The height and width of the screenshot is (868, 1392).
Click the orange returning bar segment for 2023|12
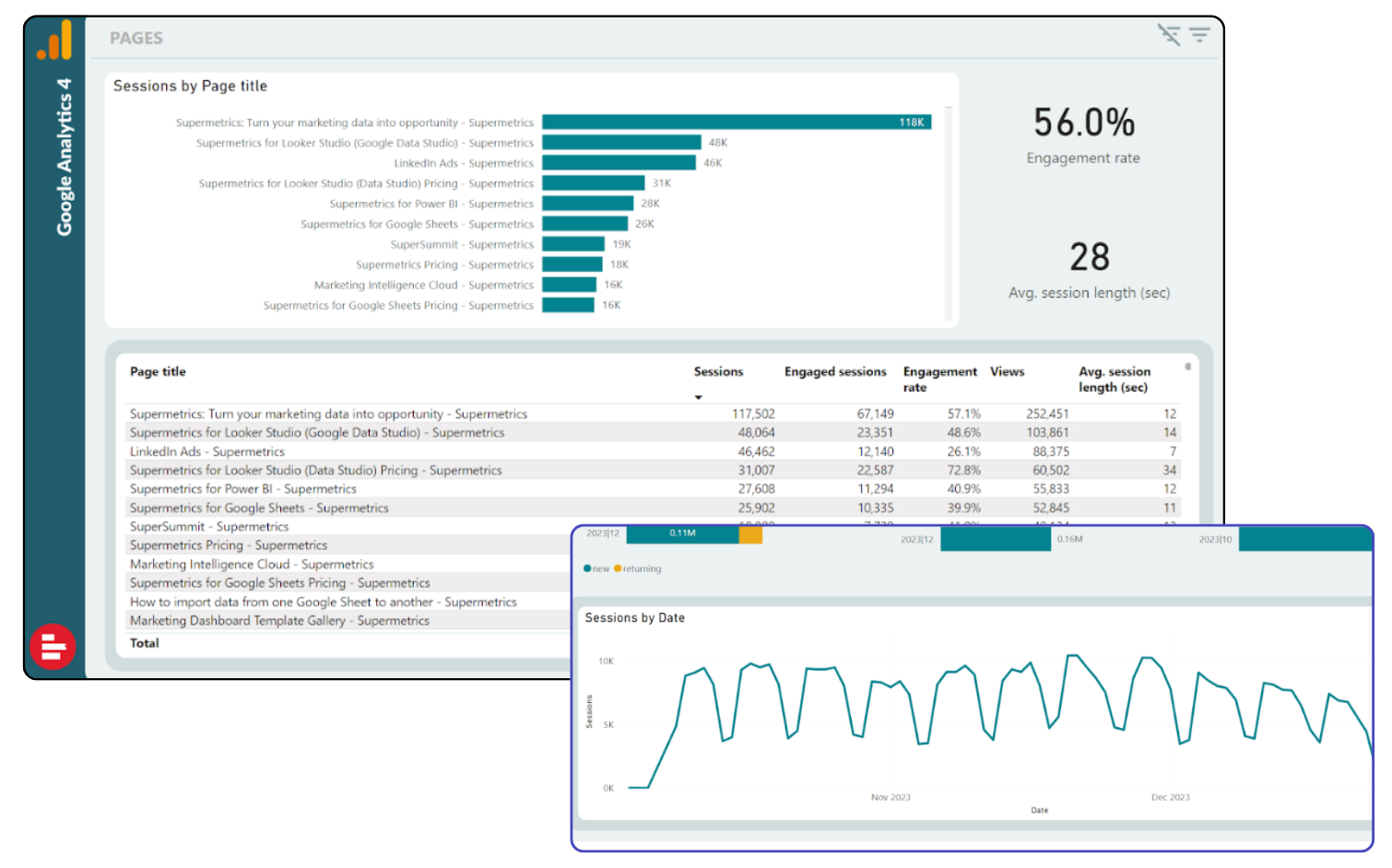coord(750,534)
